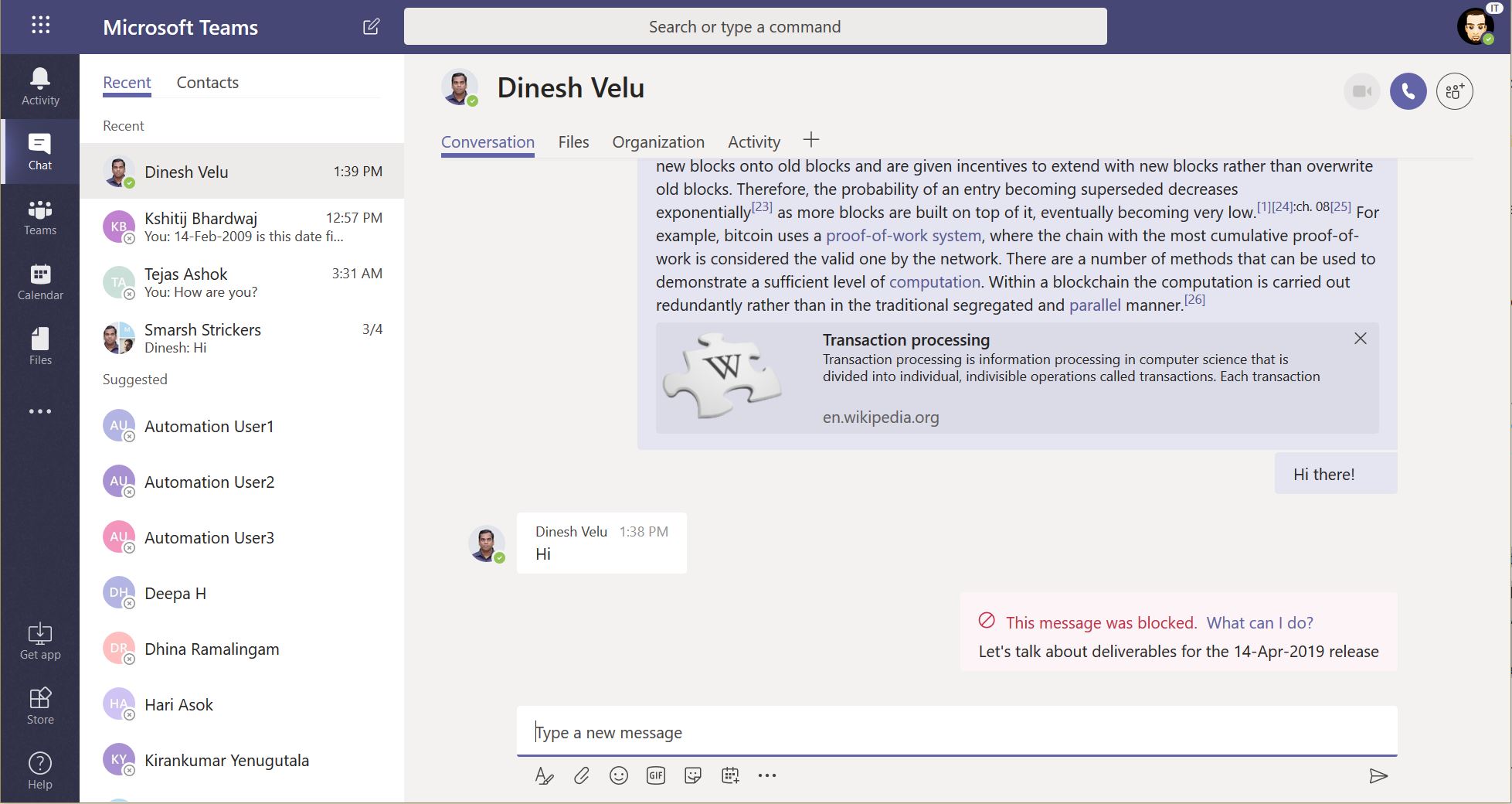Click the blocked deliverables message text

tap(1178, 652)
